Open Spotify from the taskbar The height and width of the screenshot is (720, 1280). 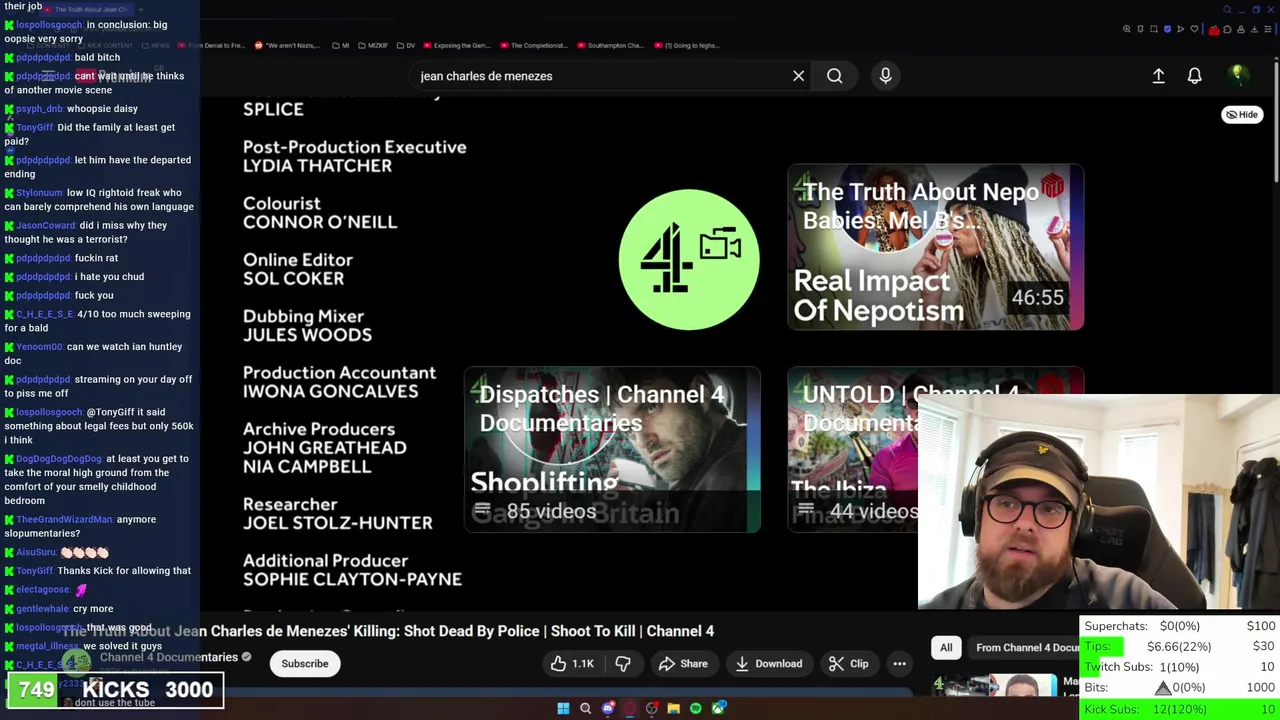pyautogui.click(x=696, y=708)
